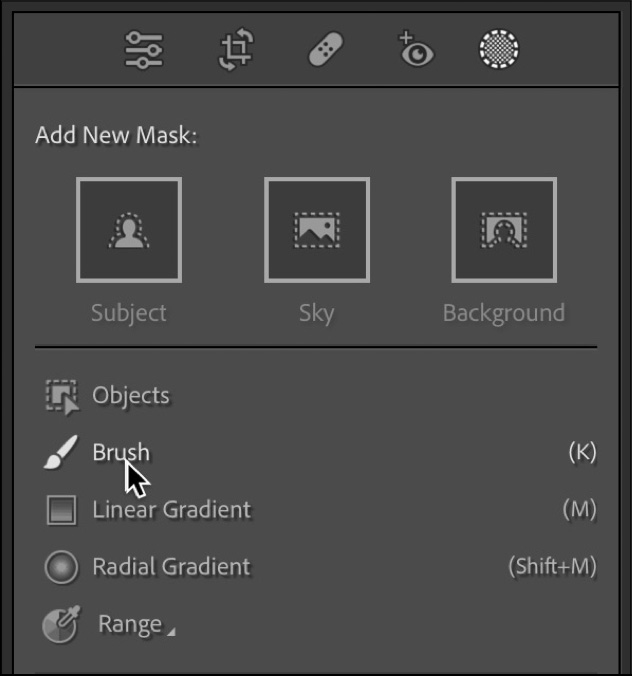Expand the Range submenu arrow

coord(171,632)
